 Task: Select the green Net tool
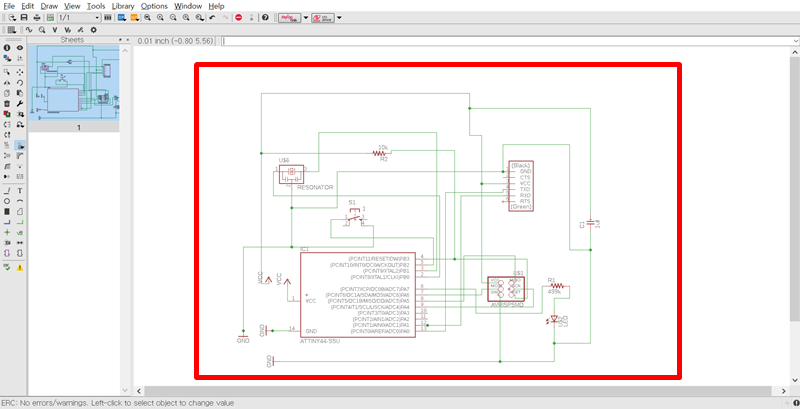pyautogui.click(x=20, y=222)
